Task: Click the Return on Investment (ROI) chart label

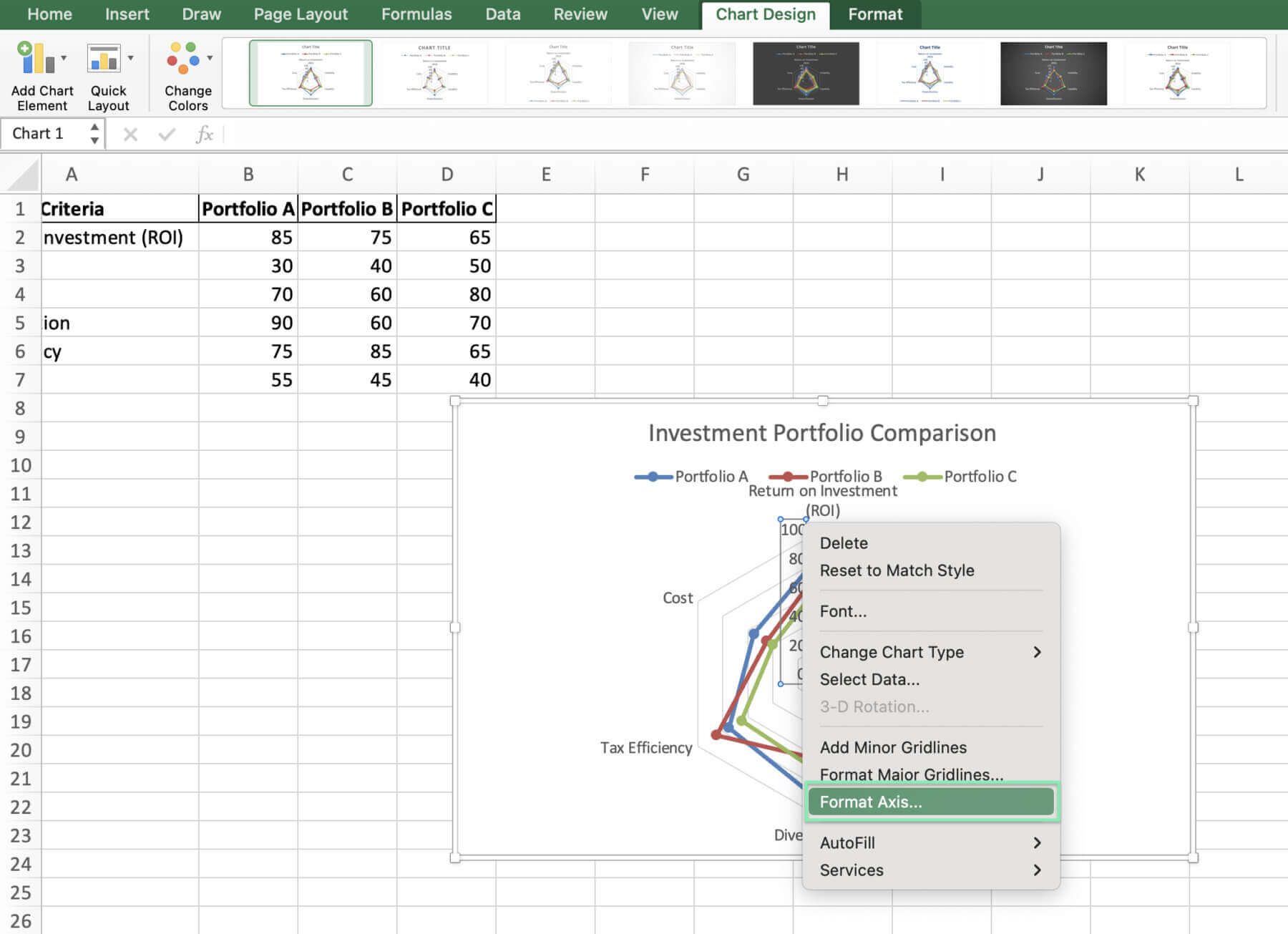Action: click(x=822, y=500)
